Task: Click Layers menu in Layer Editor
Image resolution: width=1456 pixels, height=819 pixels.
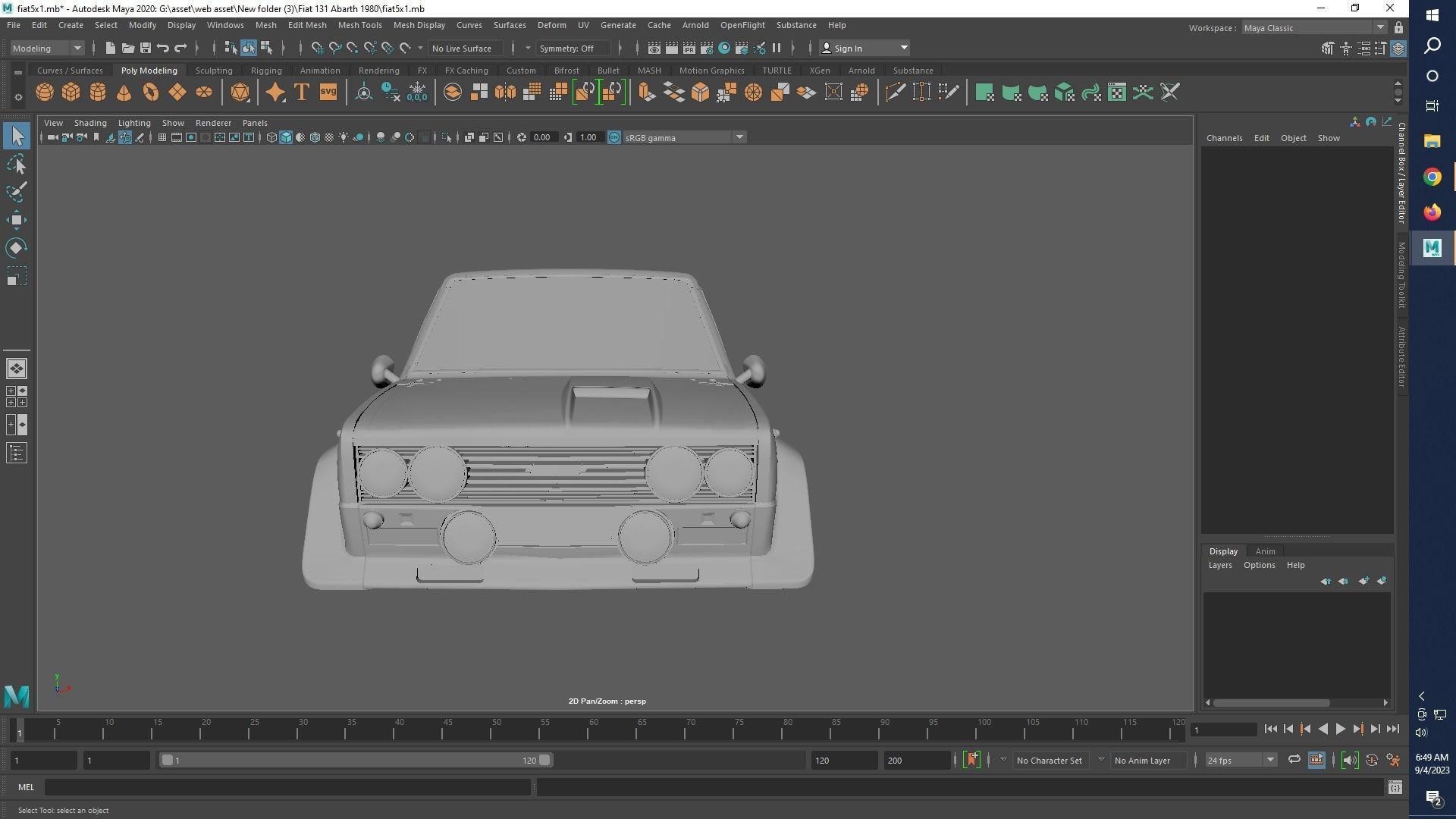Action: point(1220,565)
